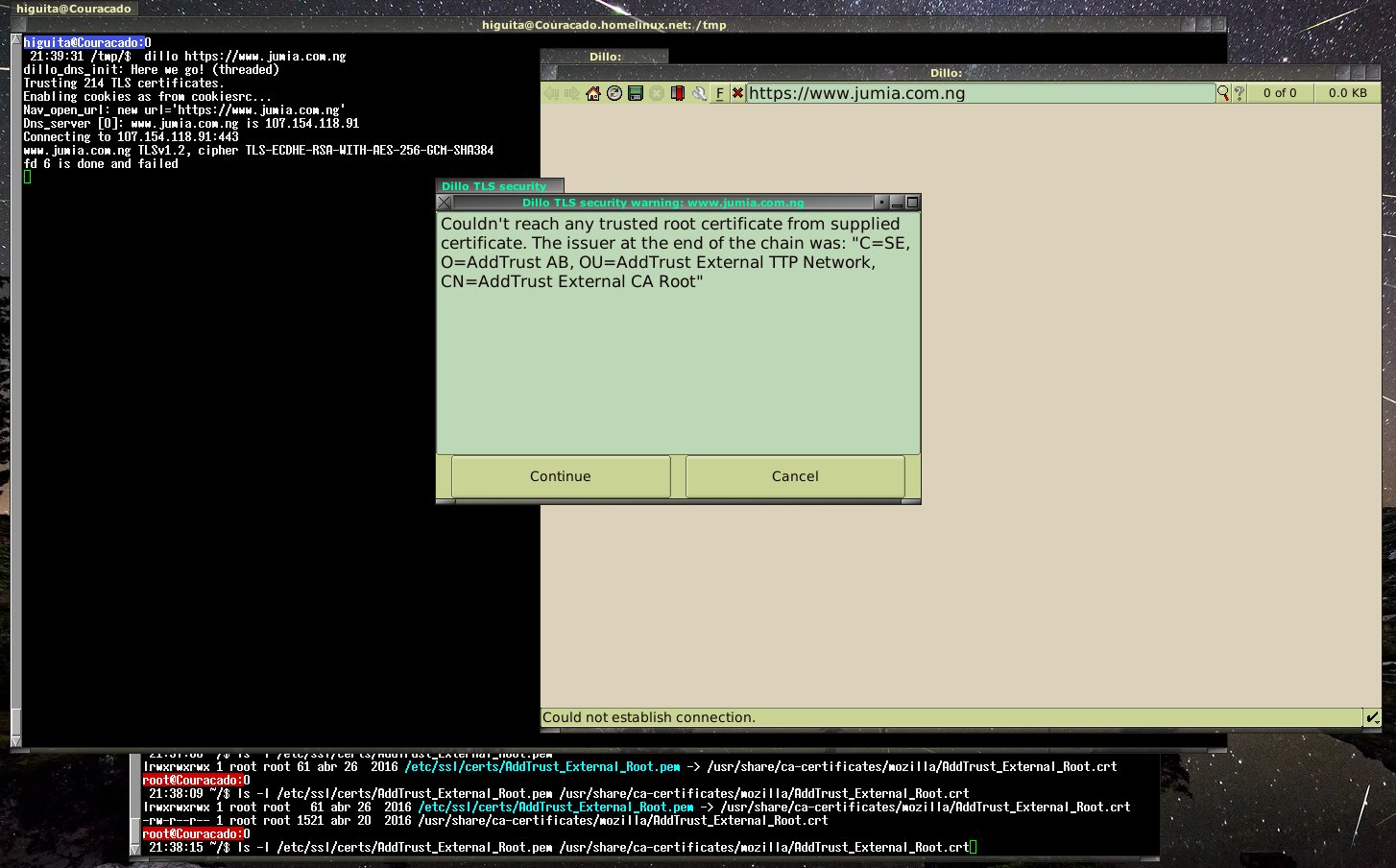
Task: Click the Back arrow in Dillo toolbar
Action: (x=551, y=93)
